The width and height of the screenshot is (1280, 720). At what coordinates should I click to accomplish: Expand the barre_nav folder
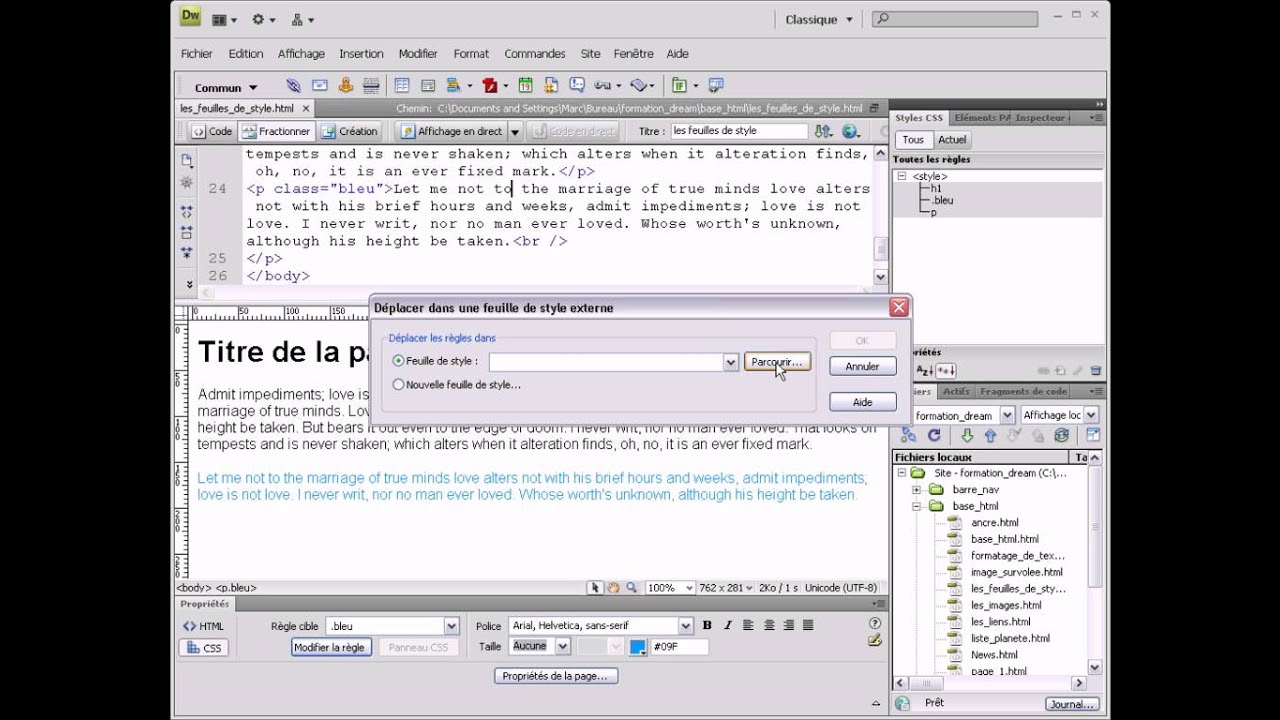(x=917, y=490)
